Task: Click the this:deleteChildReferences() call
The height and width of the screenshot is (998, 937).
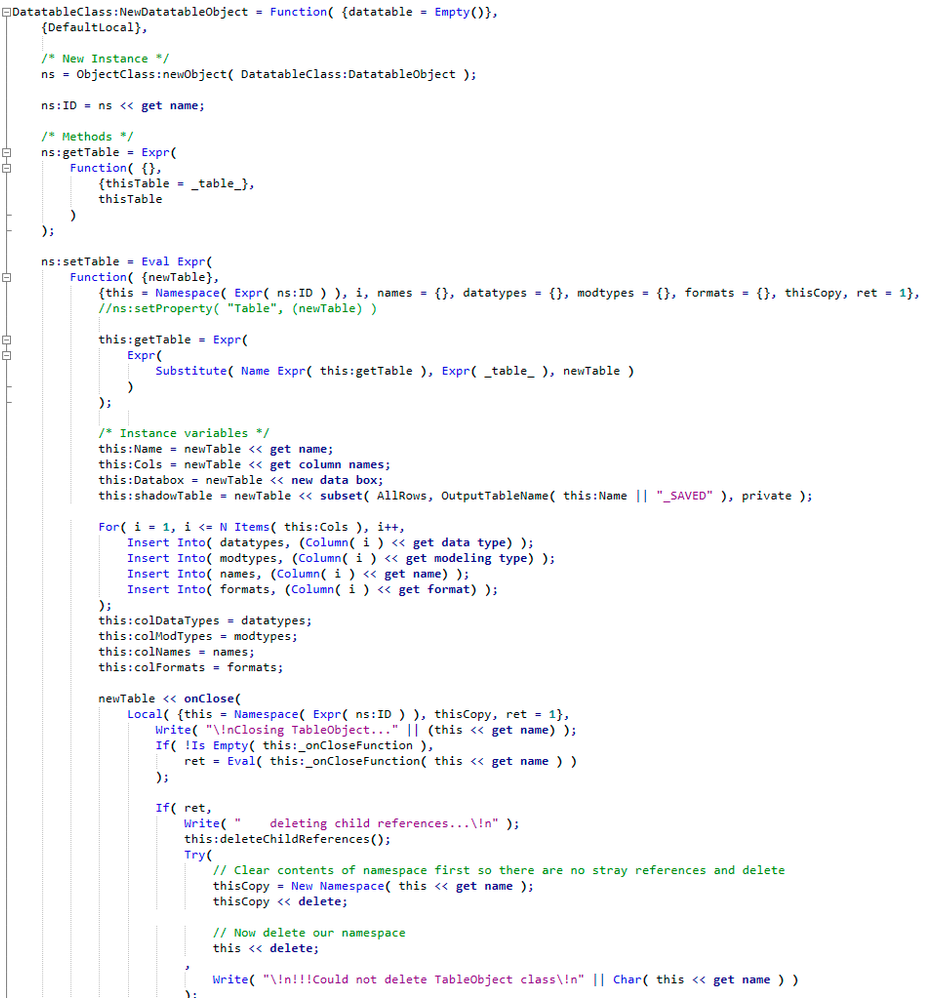Action: pos(287,840)
